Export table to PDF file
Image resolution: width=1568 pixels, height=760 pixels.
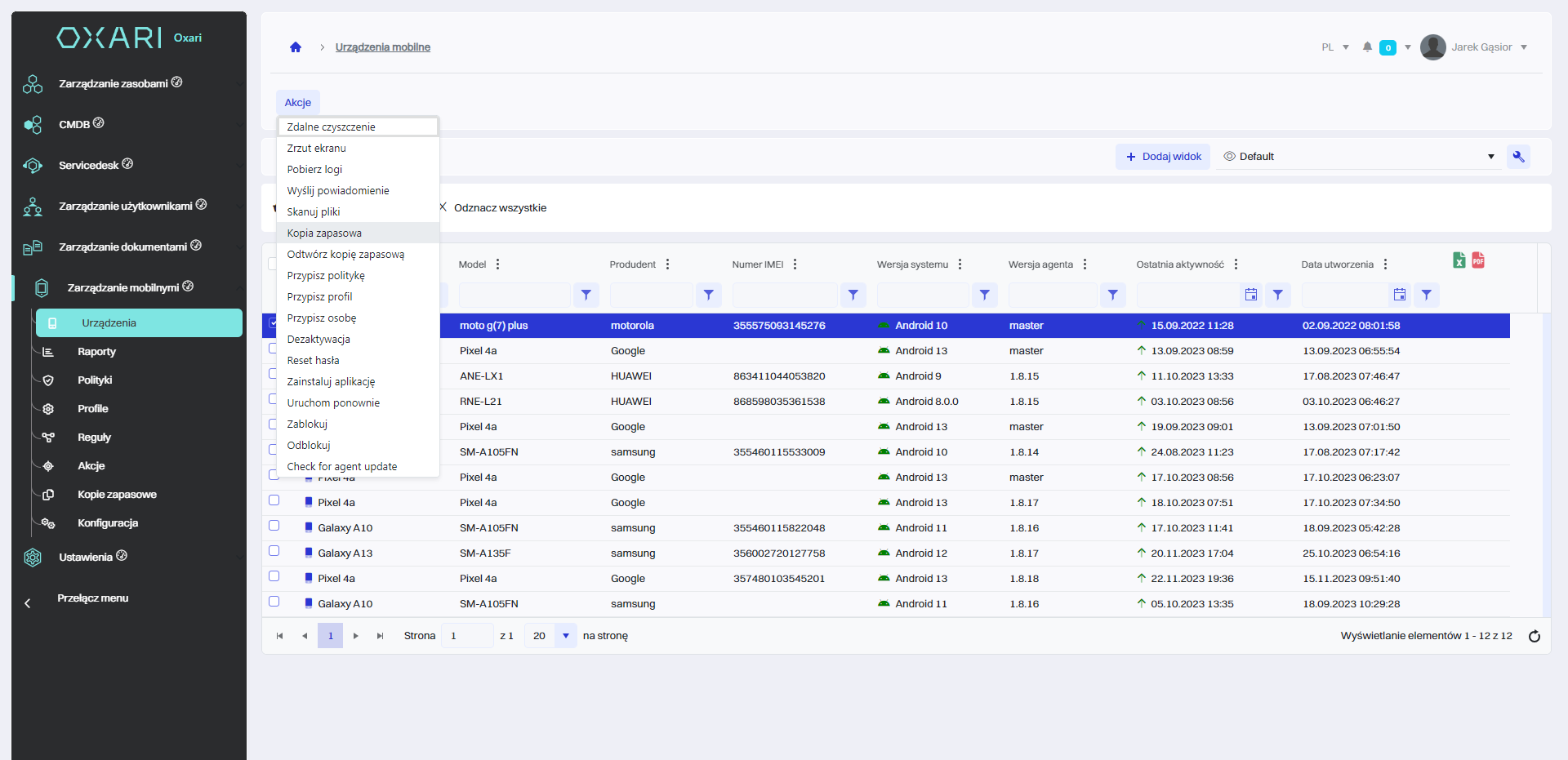(1478, 260)
